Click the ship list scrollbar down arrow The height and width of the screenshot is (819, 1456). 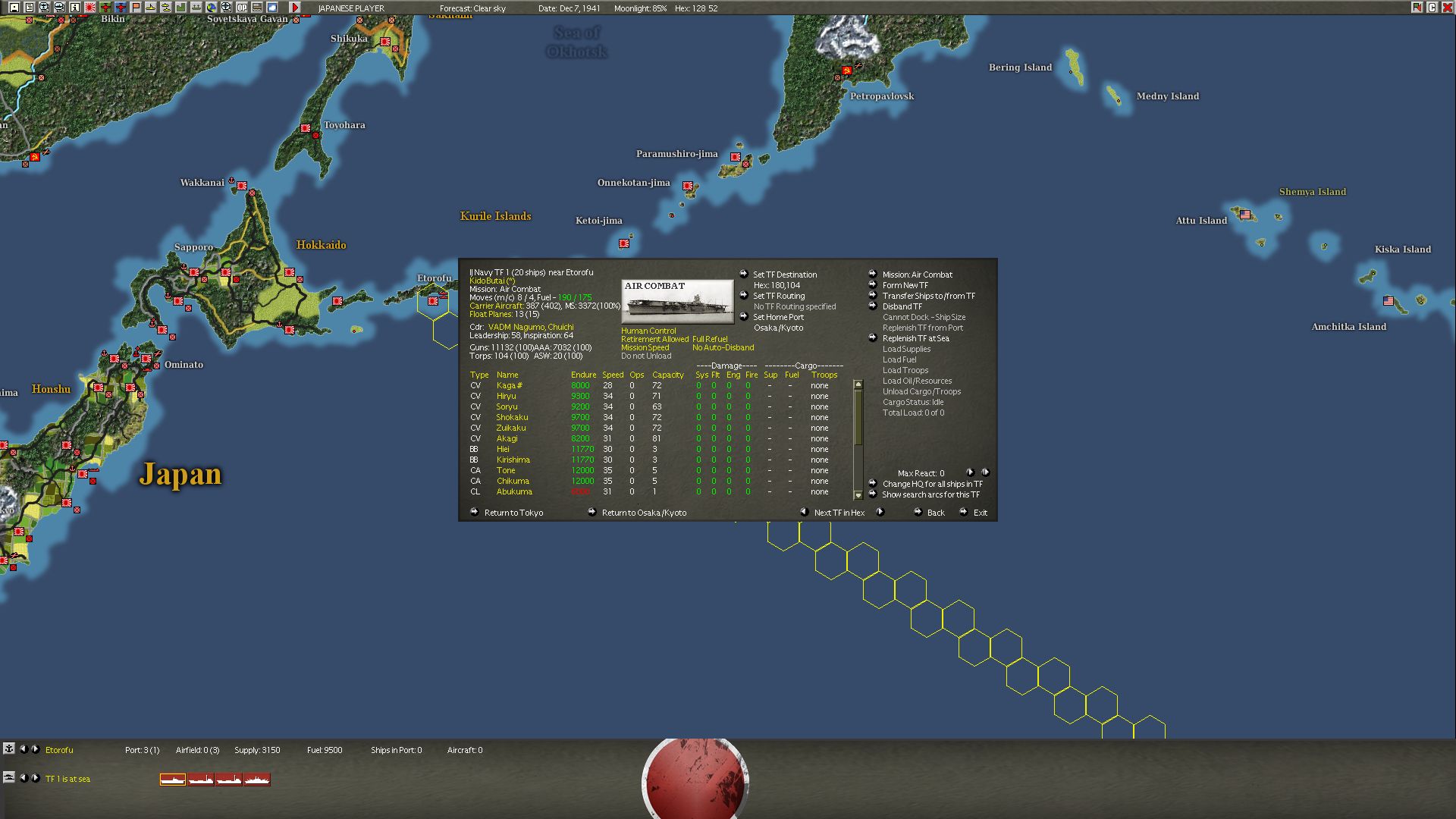click(858, 494)
